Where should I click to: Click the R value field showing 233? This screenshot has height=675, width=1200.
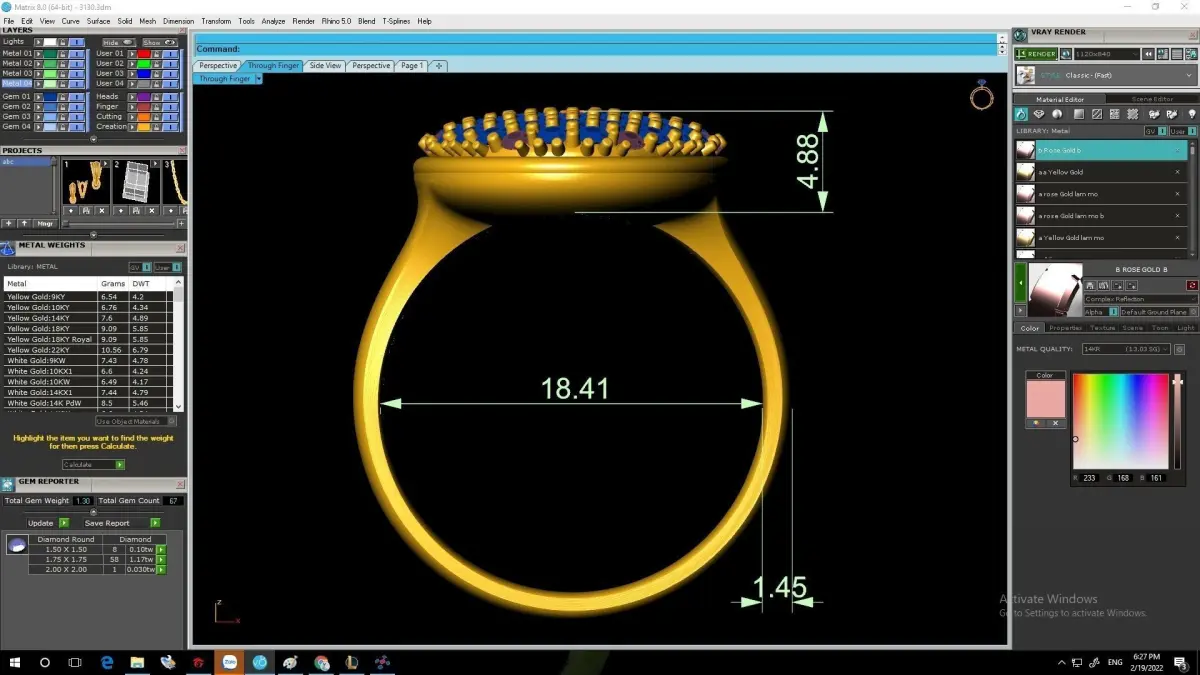[1090, 478]
